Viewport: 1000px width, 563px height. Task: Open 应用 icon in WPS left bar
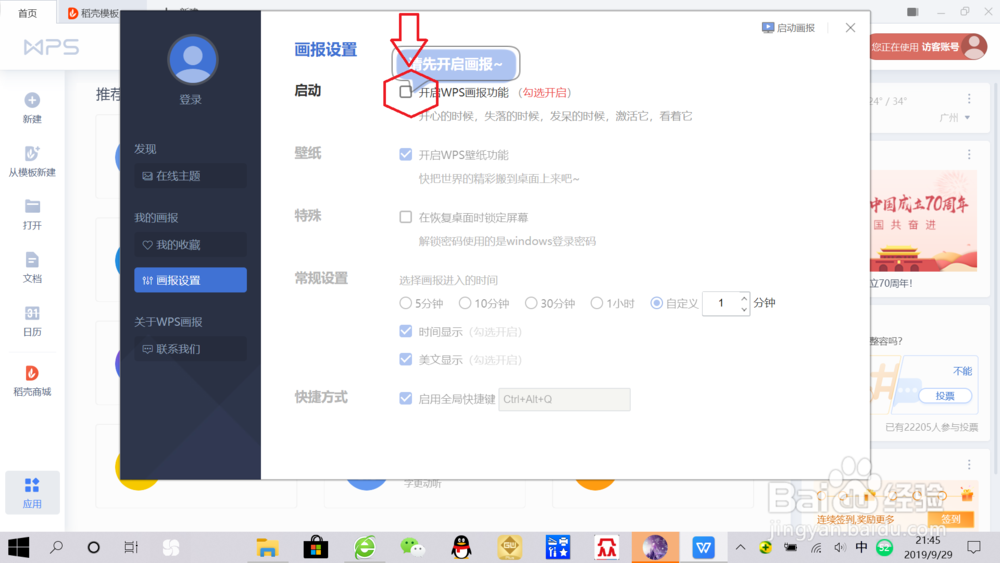coord(32,493)
